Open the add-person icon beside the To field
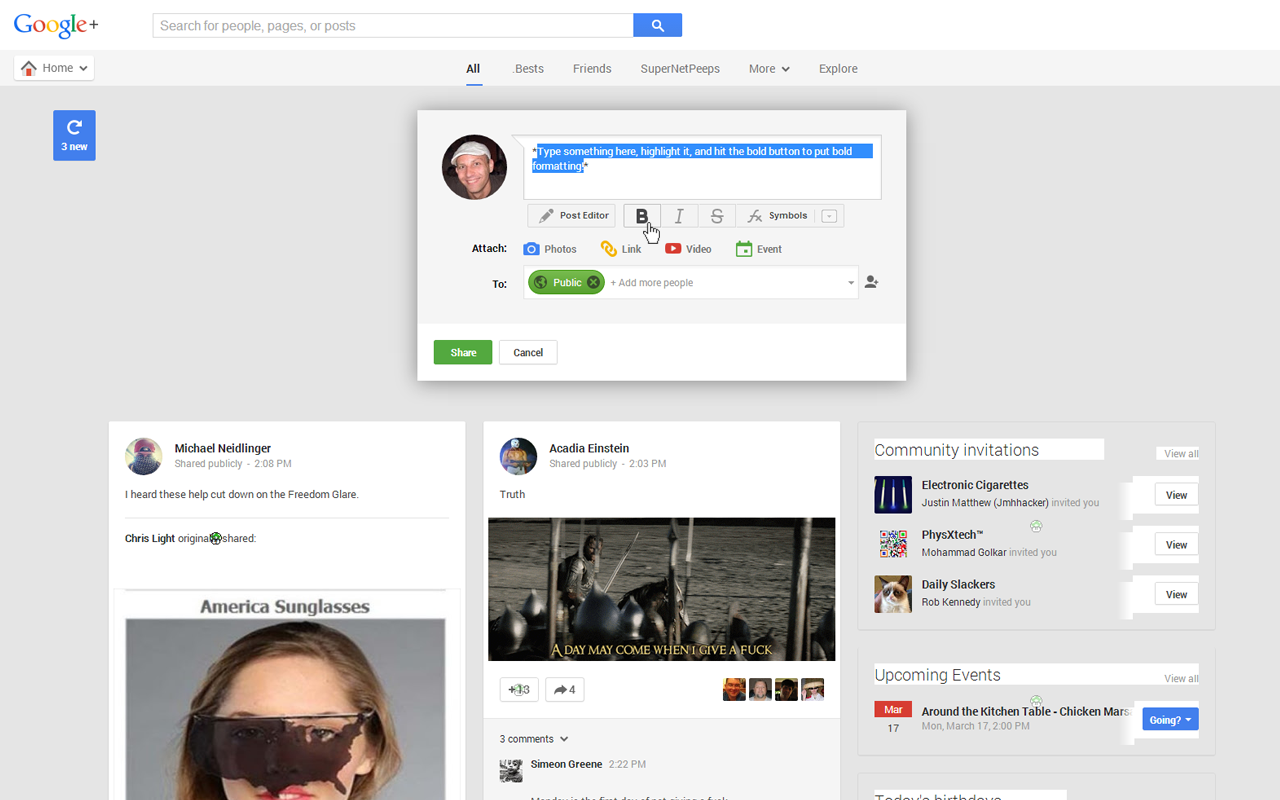The width and height of the screenshot is (1280, 800). point(870,282)
